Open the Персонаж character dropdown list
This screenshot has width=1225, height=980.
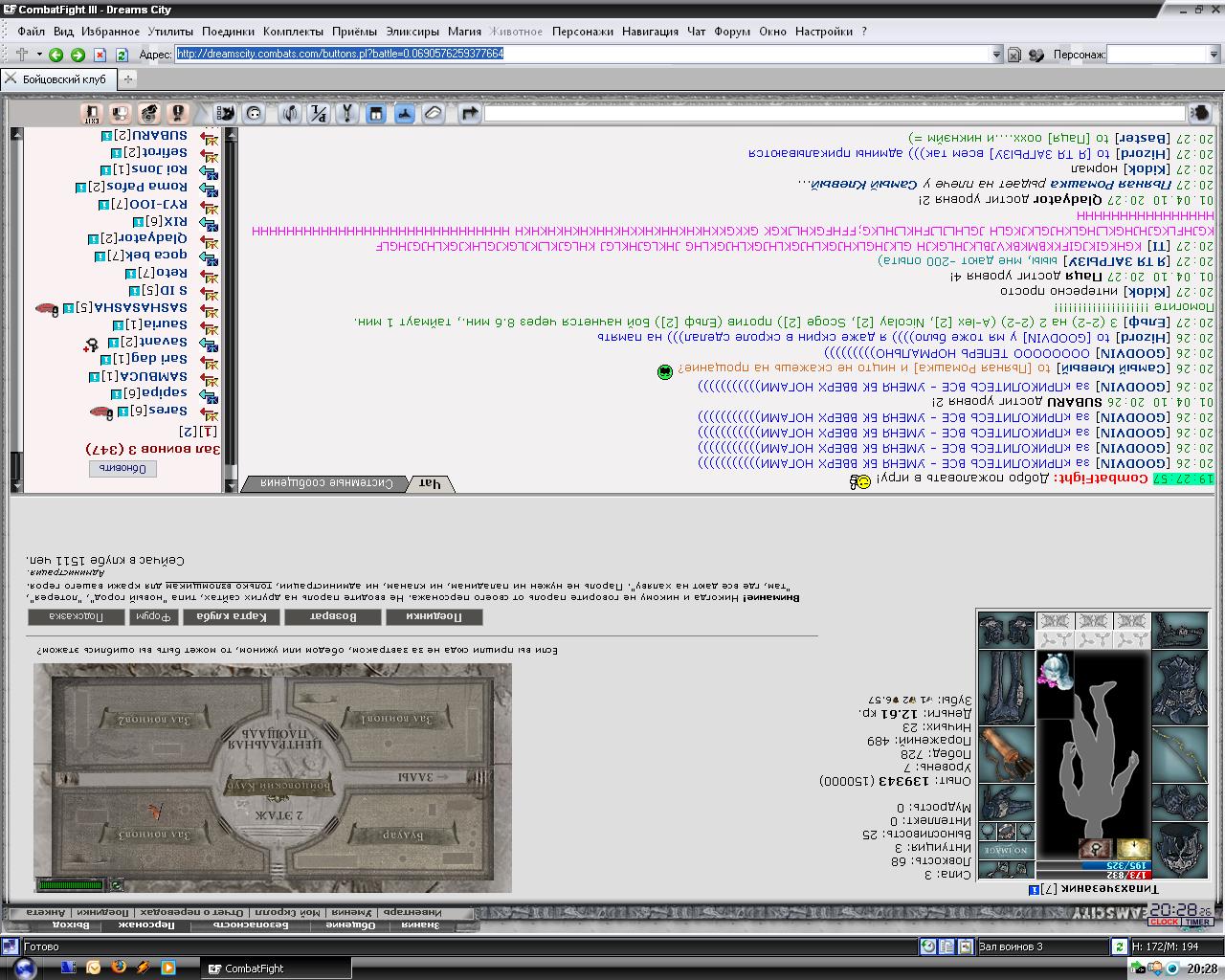point(1162,55)
